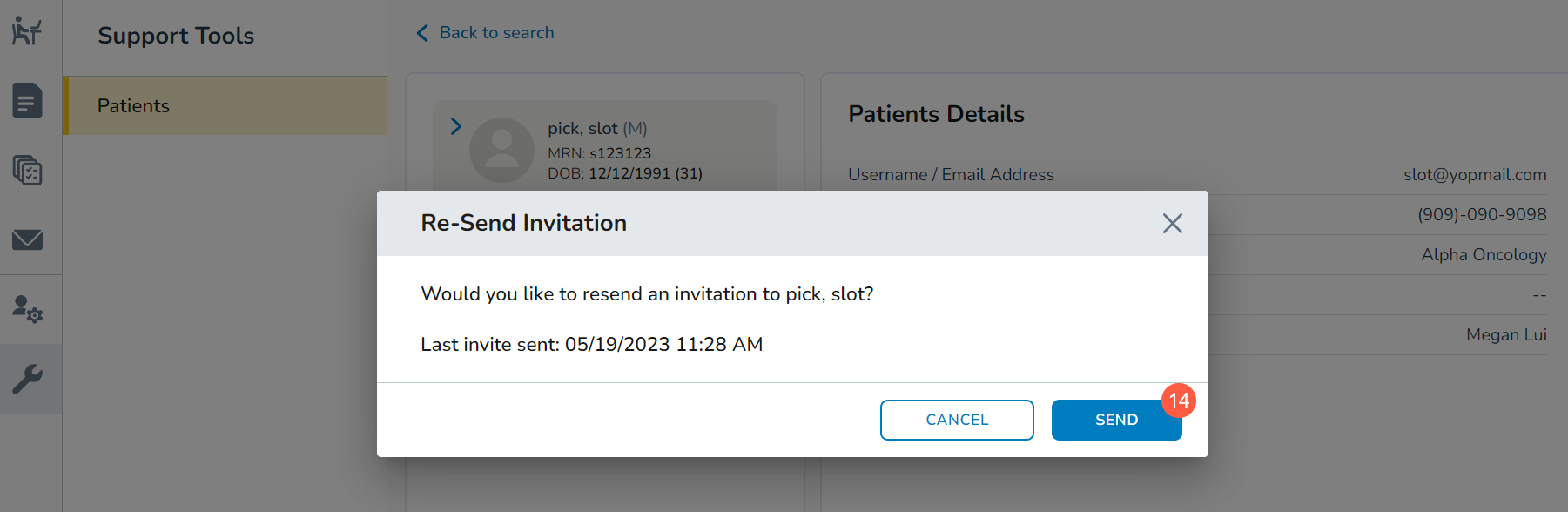Image resolution: width=1568 pixels, height=512 pixels.
Task: Click the Alpha Oncology value
Action: (x=1484, y=255)
